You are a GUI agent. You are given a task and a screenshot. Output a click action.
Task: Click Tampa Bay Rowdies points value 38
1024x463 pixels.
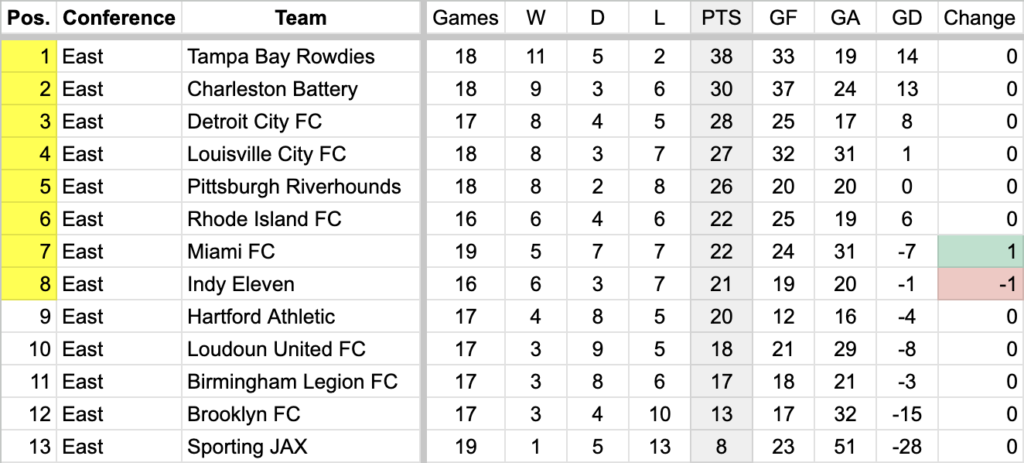(x=722, y=56)
